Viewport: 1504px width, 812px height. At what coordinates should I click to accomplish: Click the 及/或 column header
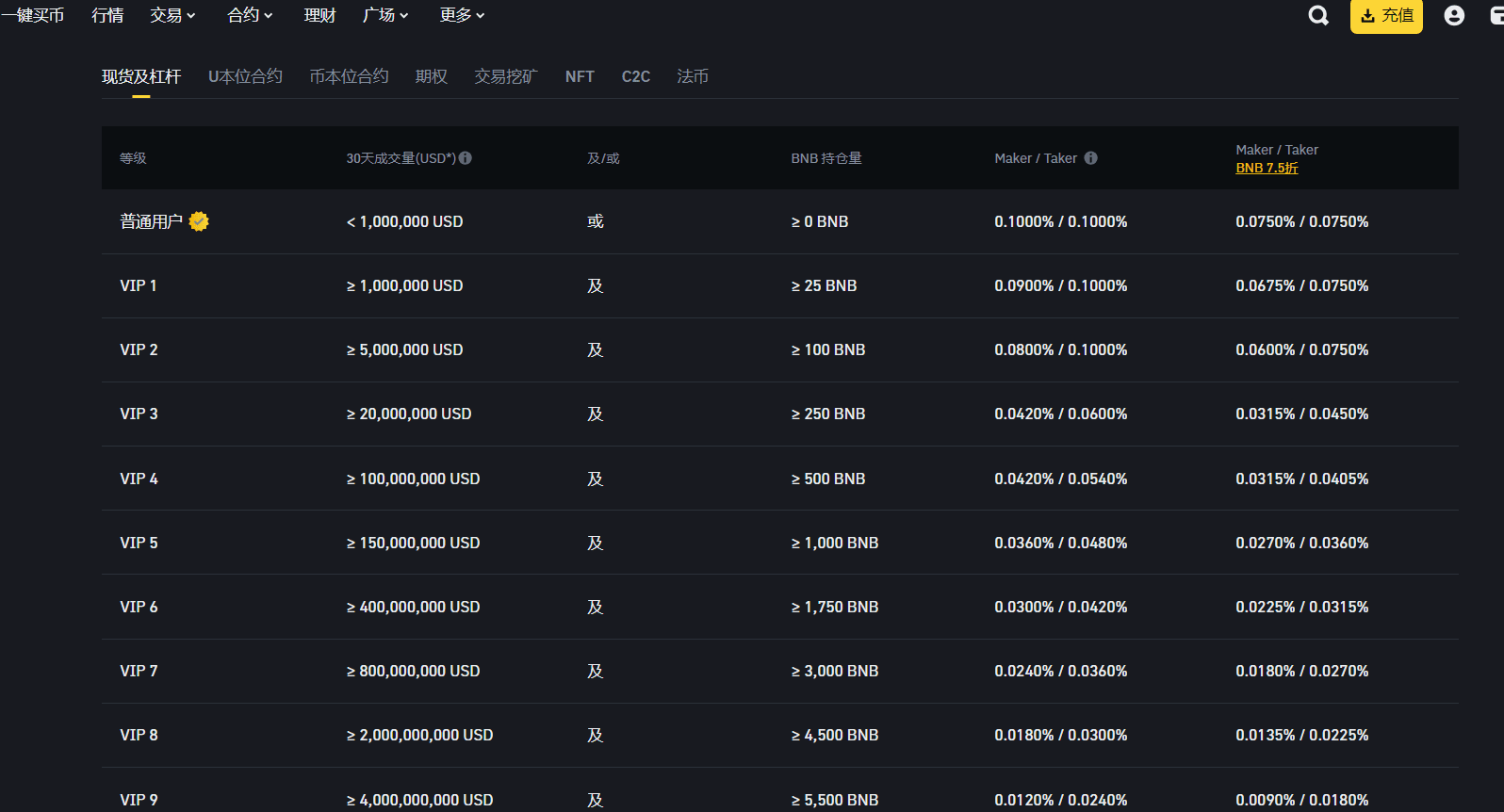pos(603,158)
